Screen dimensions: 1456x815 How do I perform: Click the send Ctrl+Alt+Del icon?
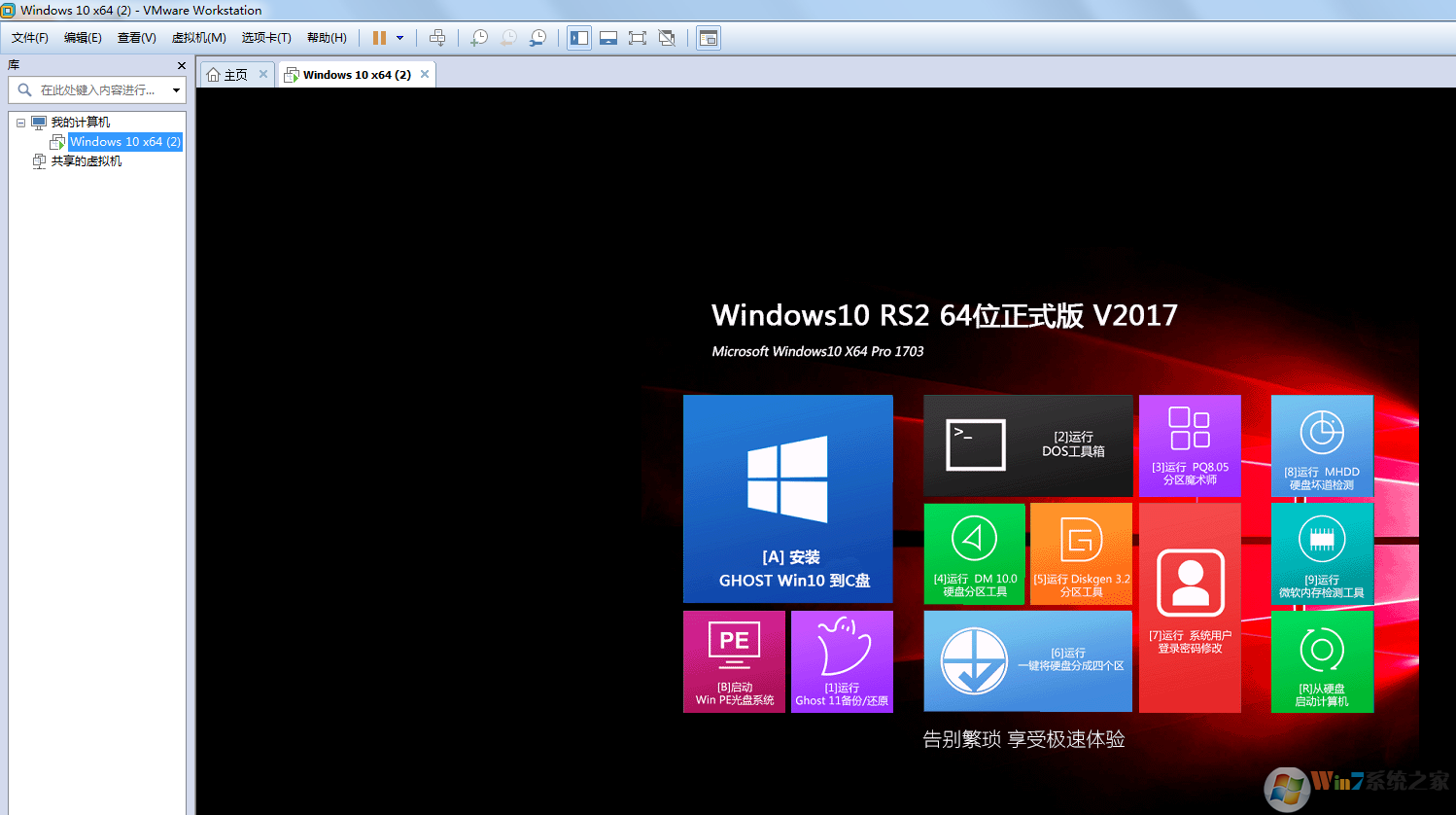point(437,38)
